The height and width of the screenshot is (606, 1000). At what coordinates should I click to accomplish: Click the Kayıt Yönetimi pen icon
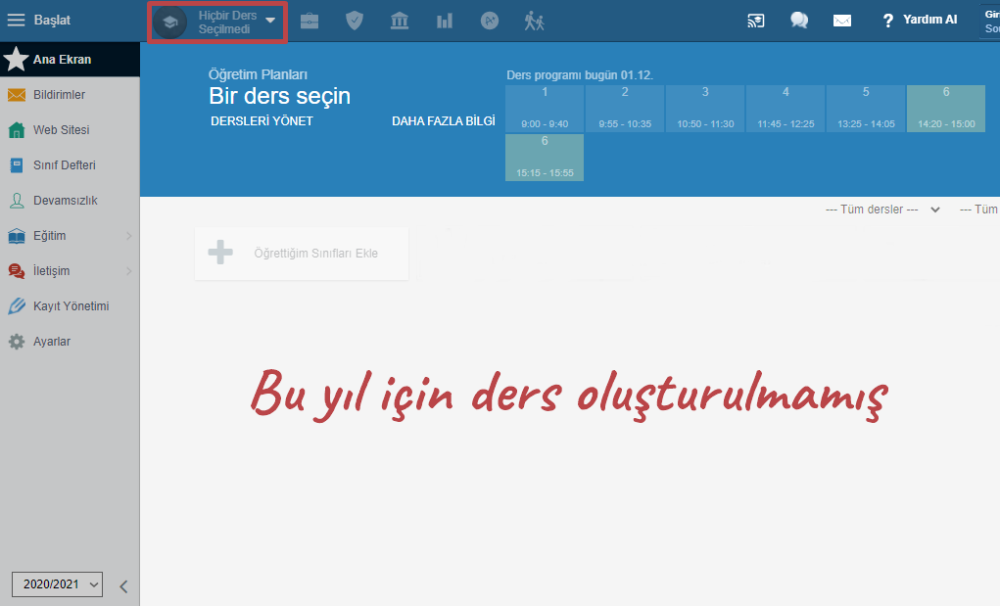click(17, 306)
